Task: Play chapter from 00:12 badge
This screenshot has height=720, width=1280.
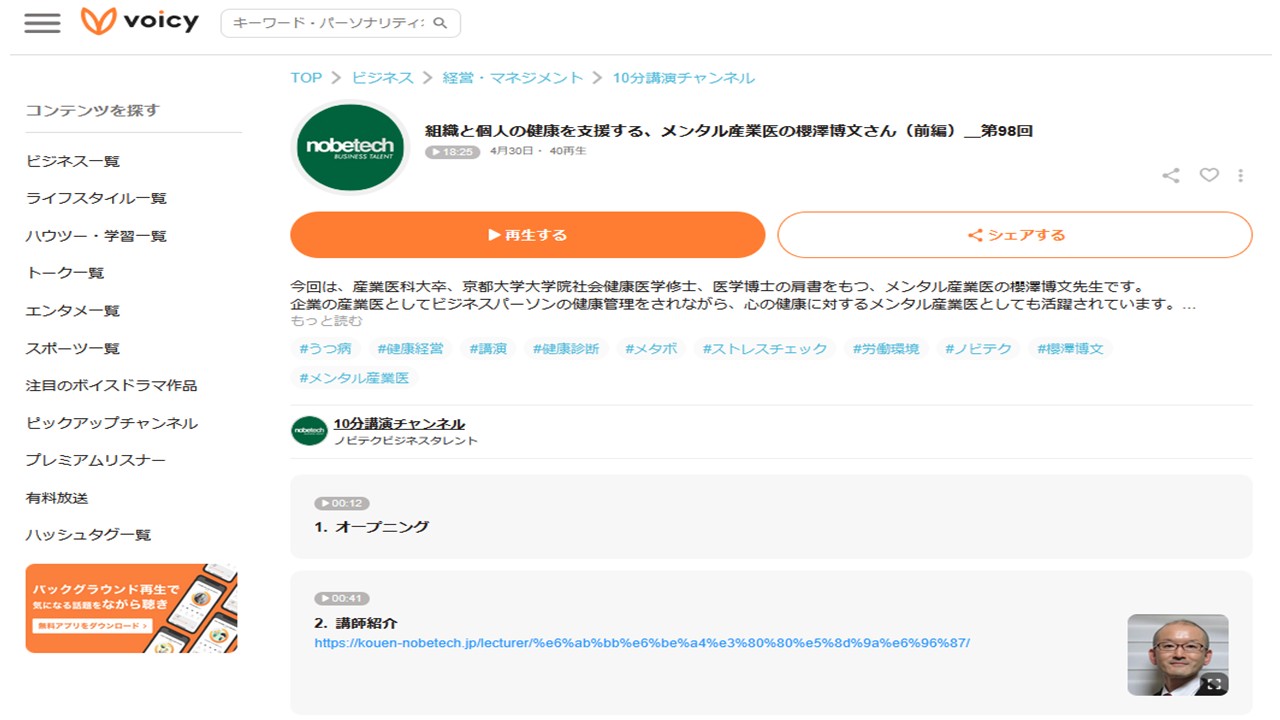Action: pyautogui.click(x=341, y=503)
